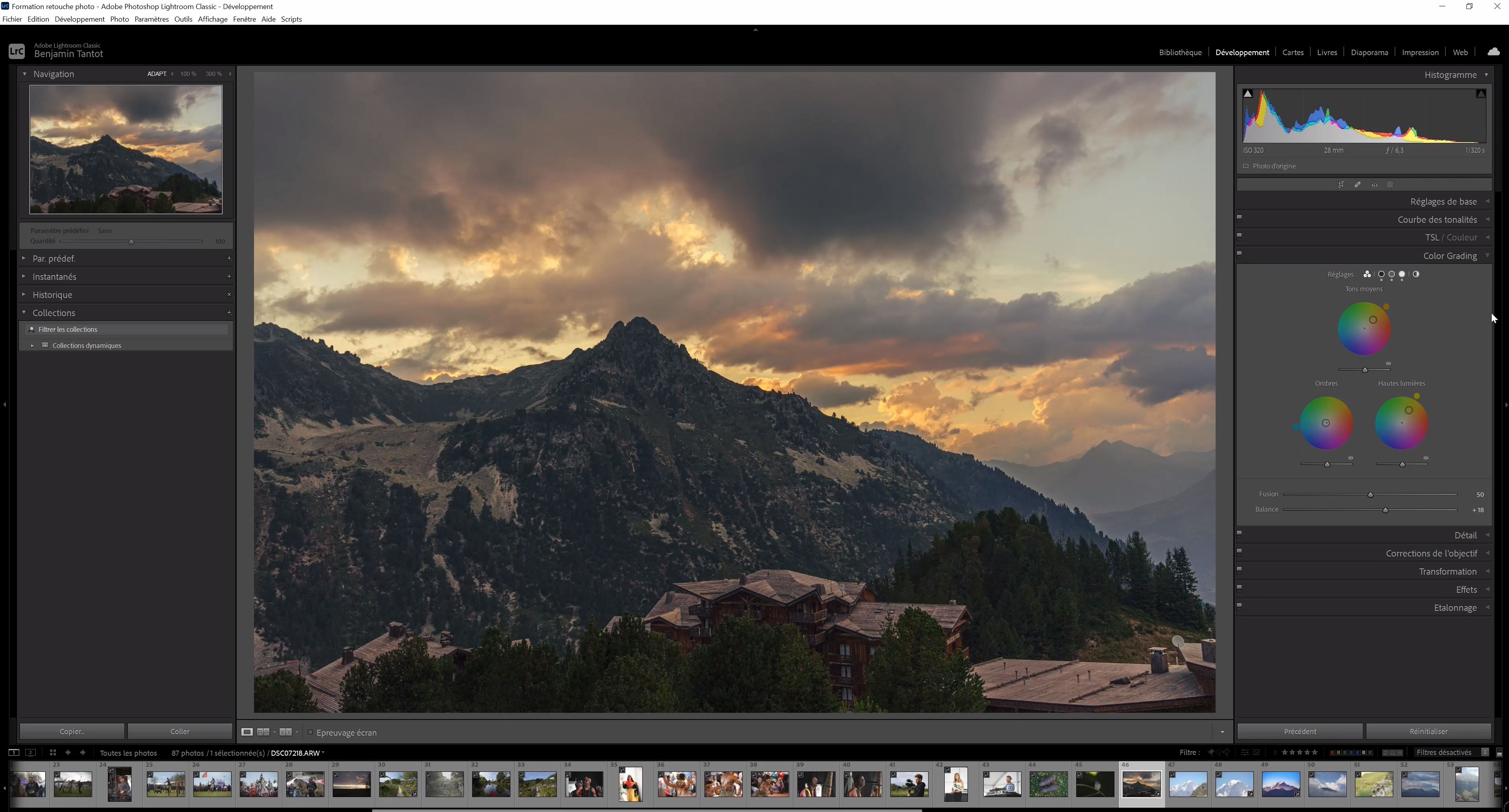Select the crop overlay tool

point(1341,185)
